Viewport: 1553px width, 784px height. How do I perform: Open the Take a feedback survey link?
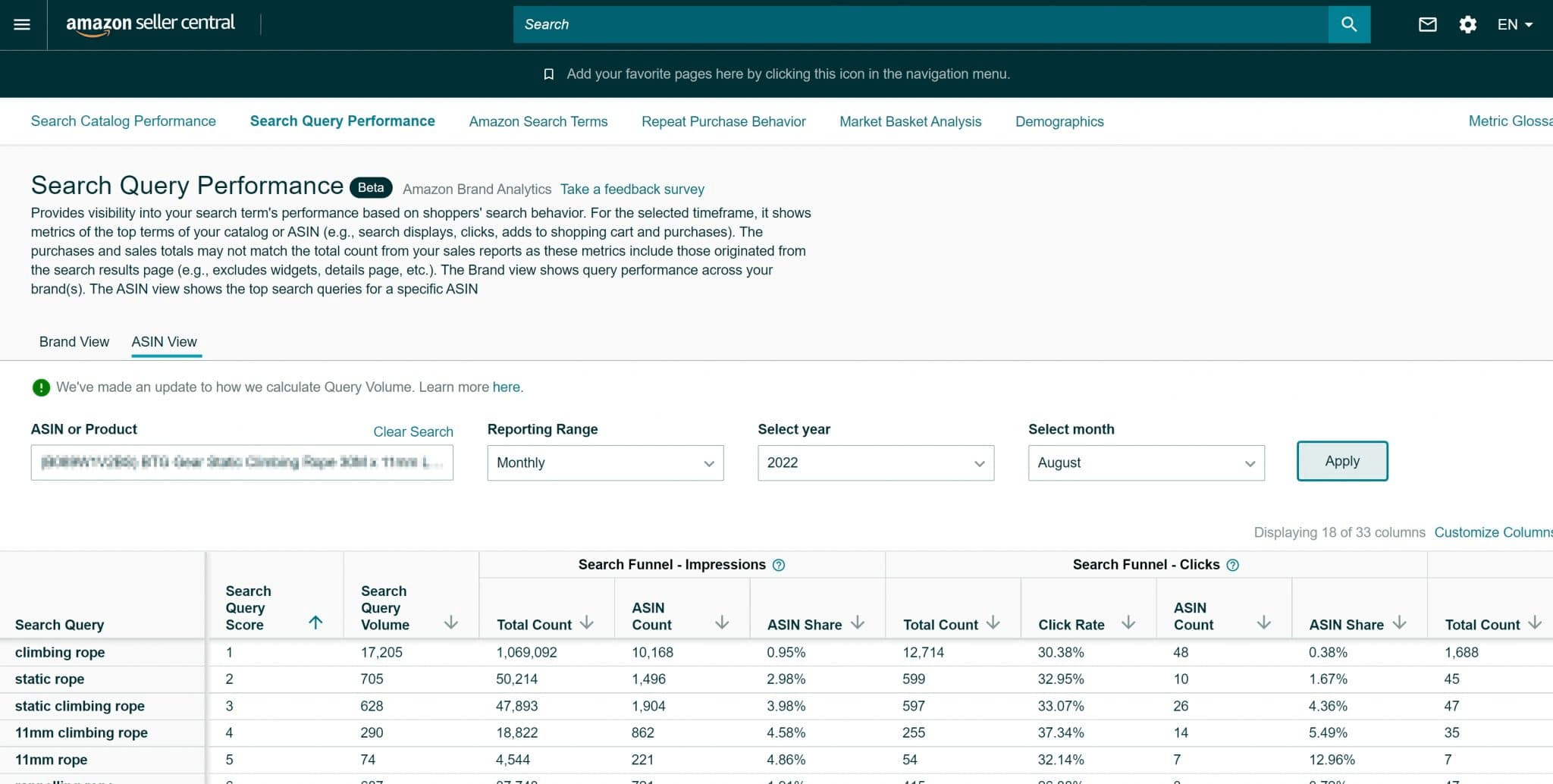pyautogui.click(x=632, y=189)
